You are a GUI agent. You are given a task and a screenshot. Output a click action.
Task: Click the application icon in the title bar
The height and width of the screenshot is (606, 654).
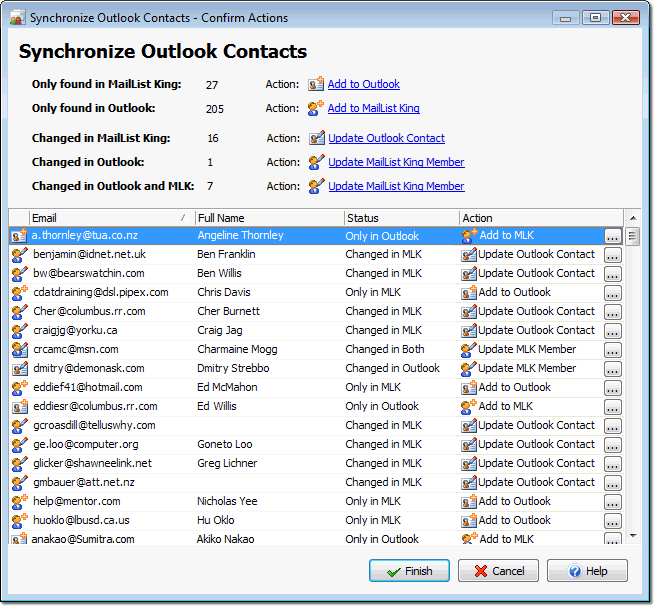[17, 18]
